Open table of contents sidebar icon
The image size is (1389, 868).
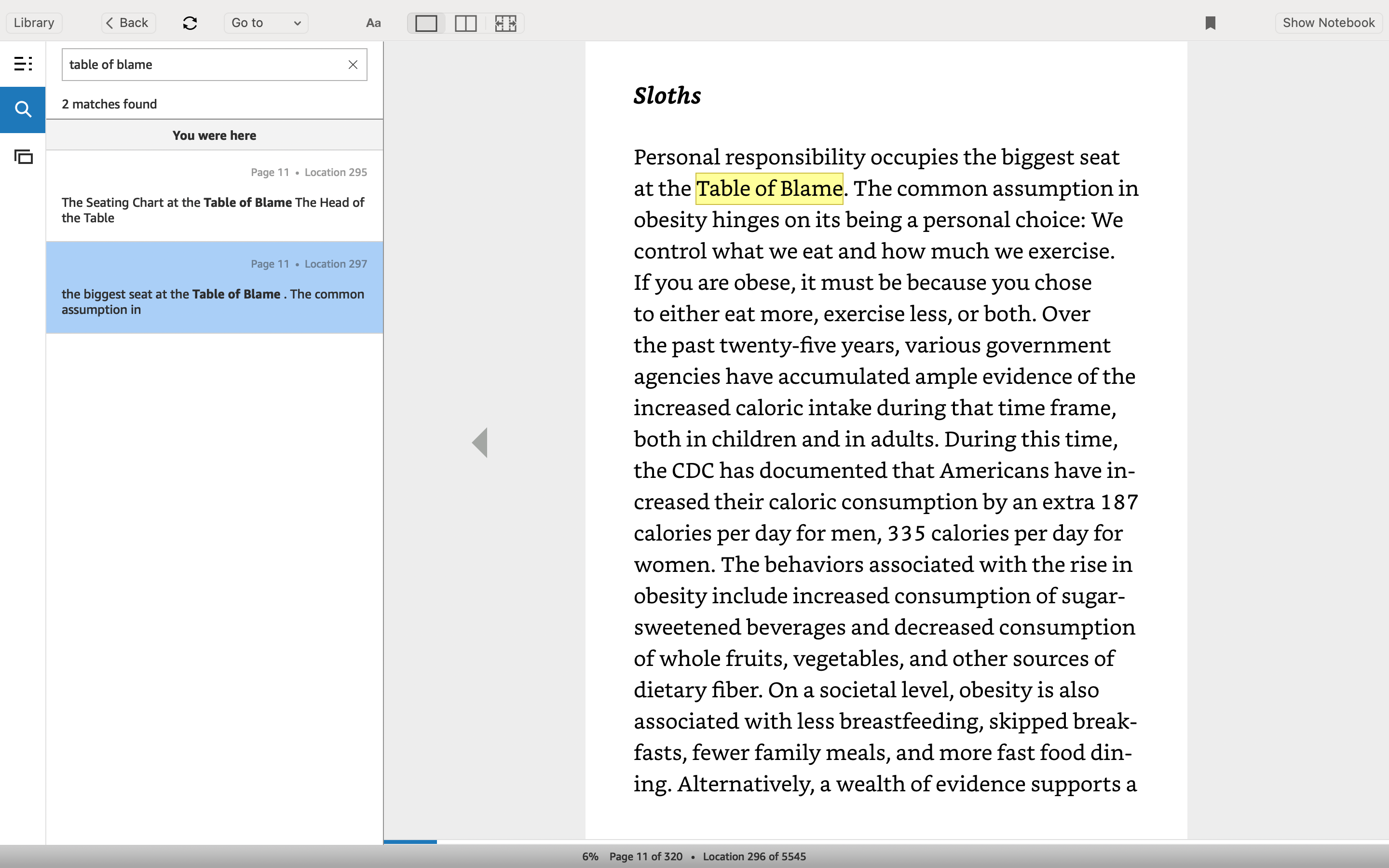coord(23,64)
